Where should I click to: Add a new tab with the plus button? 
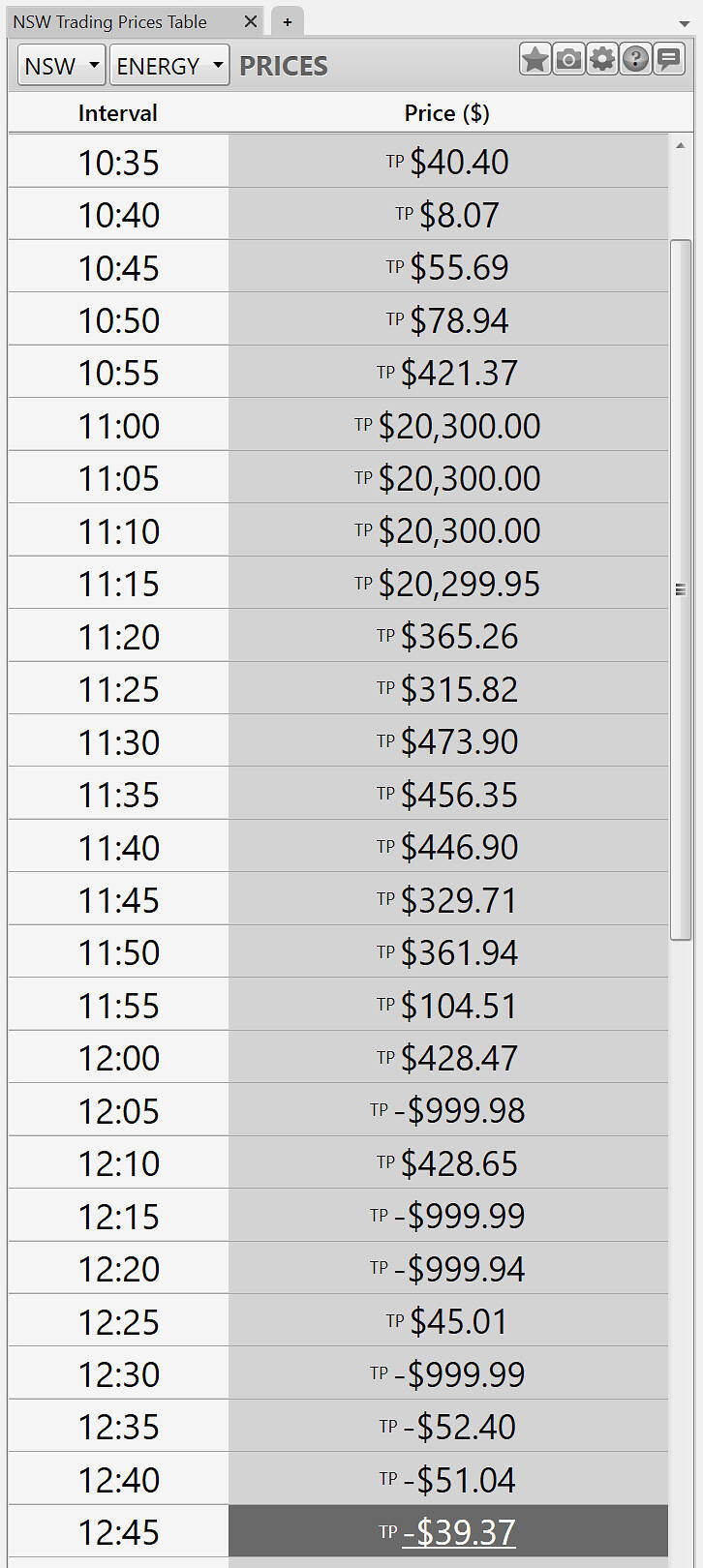point(288,21)
